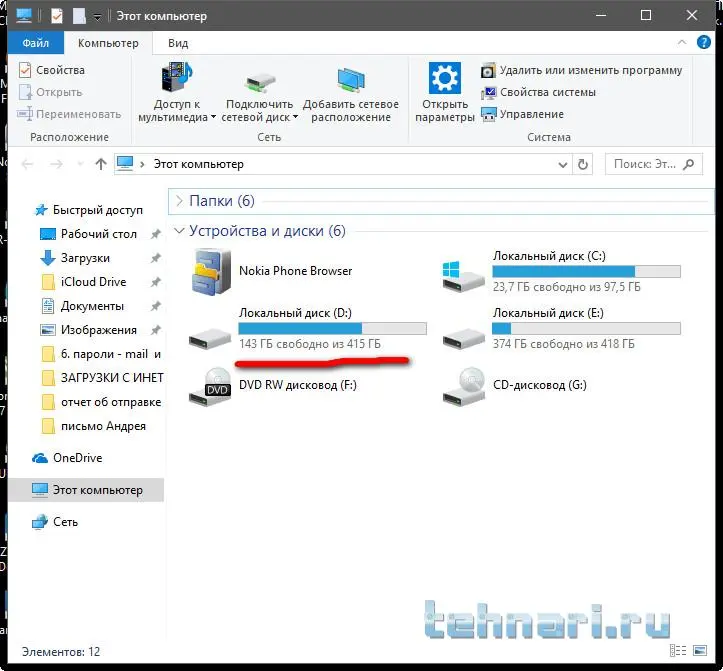The height and width of the screenshot is (671, 723).
Task: Open the recent locations dropdown arrow
Action: click(x=80, y=164)
